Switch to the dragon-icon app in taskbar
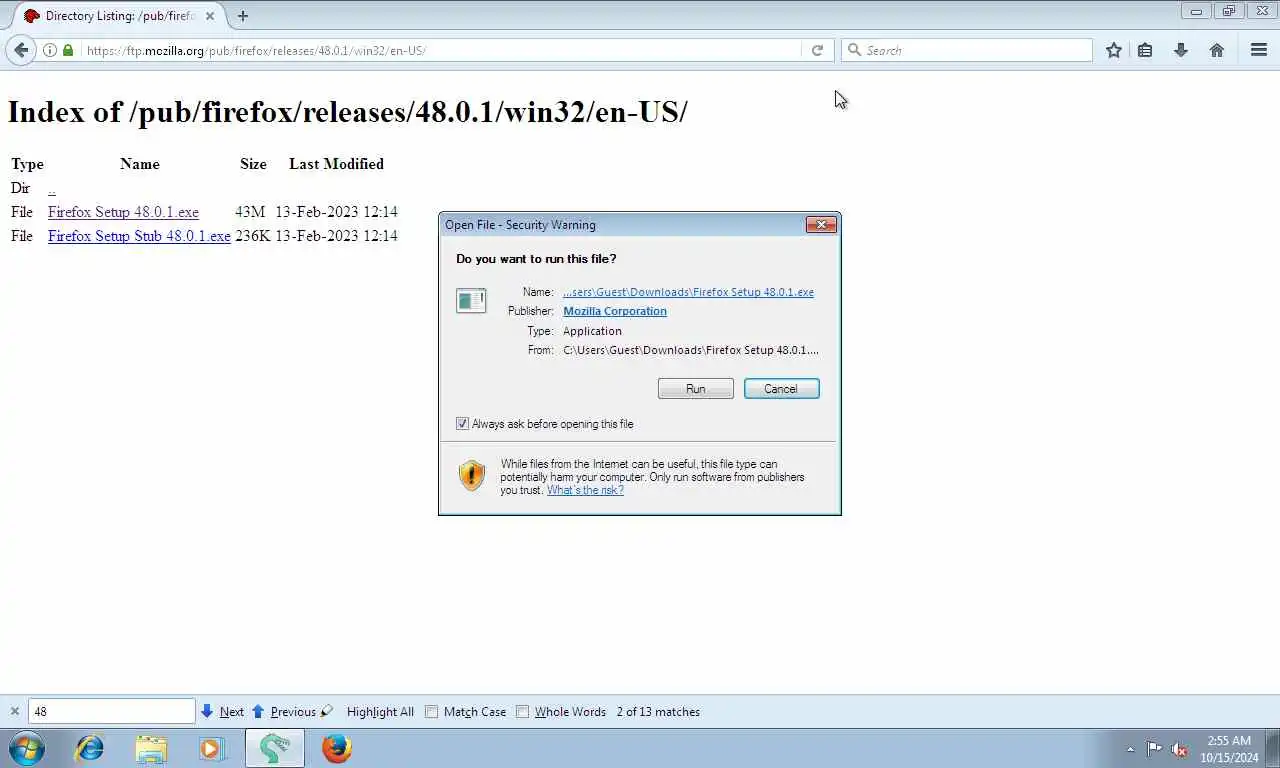 [x=275, y=748]
